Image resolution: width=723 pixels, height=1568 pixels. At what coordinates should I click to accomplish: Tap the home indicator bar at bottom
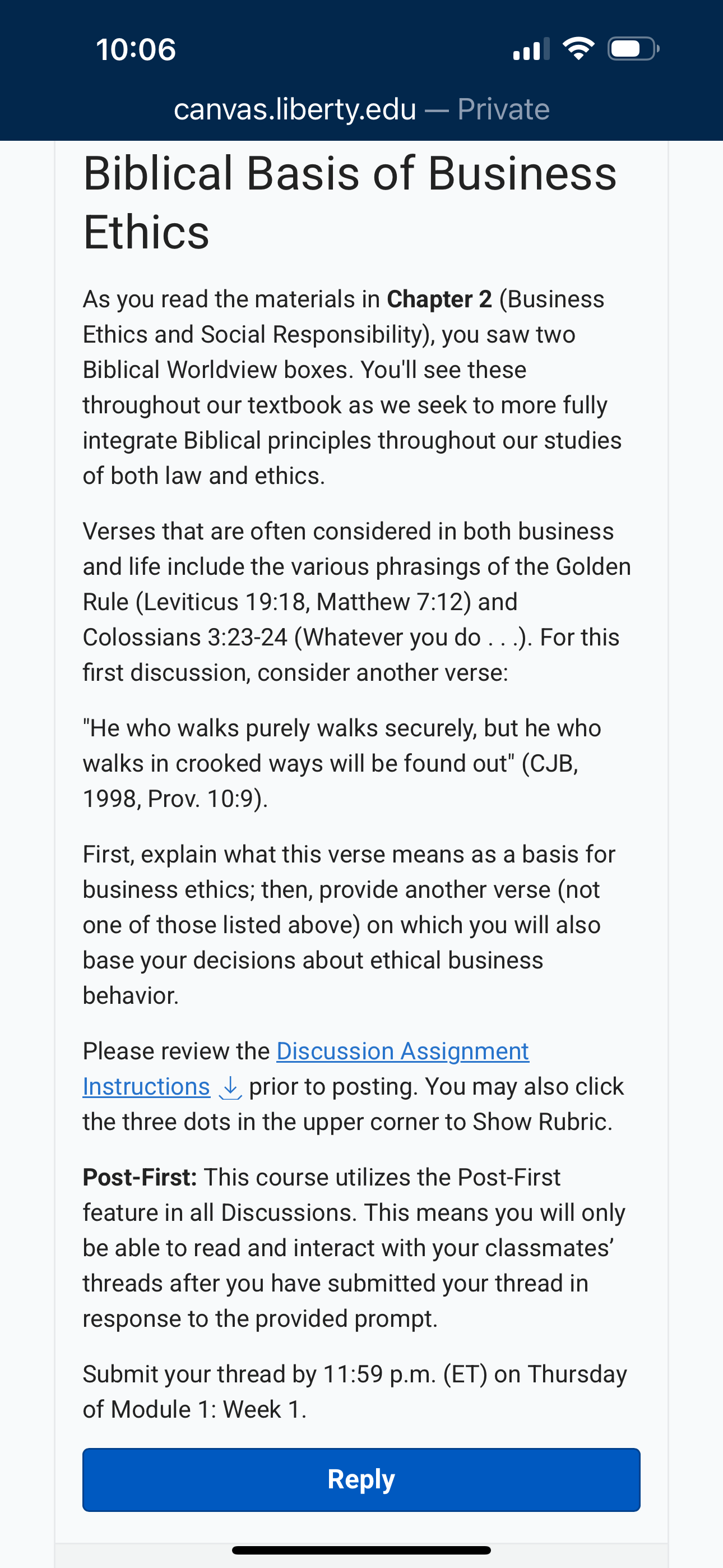[361, 1549]
